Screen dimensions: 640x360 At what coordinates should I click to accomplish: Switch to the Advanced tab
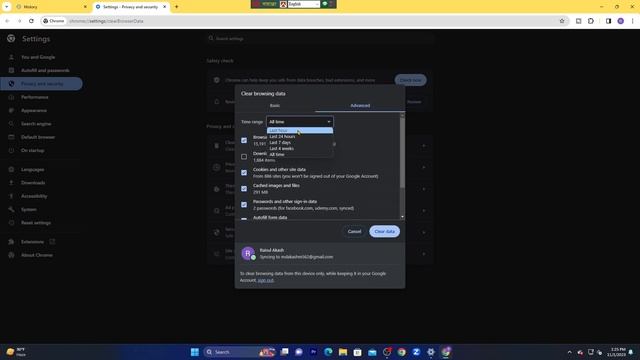click(x=360, y=106)
